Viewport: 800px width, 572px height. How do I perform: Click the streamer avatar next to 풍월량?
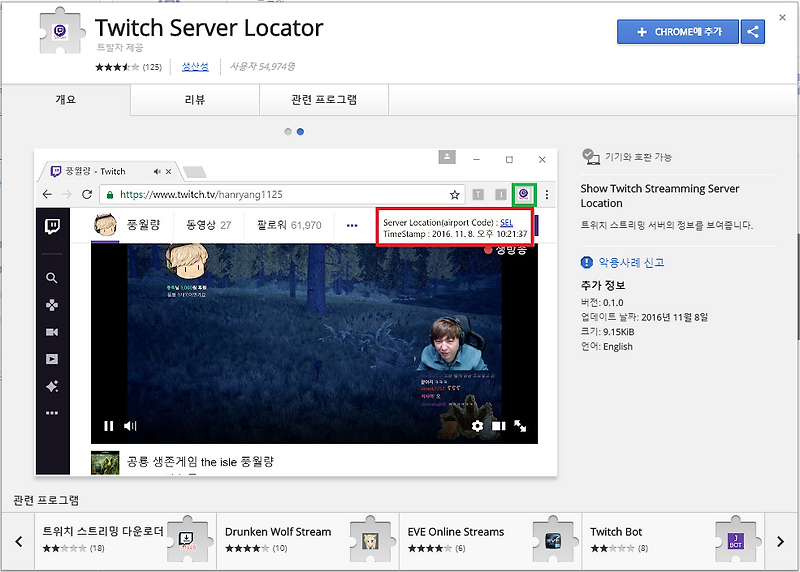pyautogui.click(x=106, y=225)
